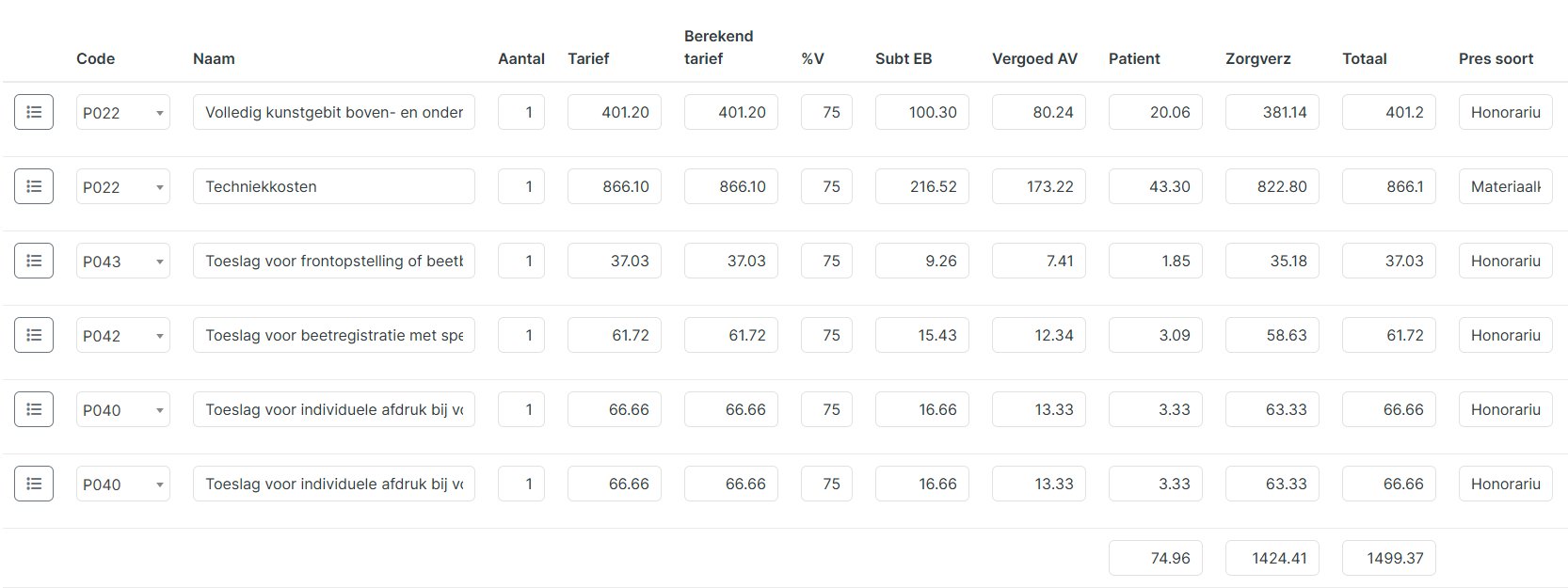Open the list icon on the last P040 row
Screen dimensions: 1568x588
point(33,483)
